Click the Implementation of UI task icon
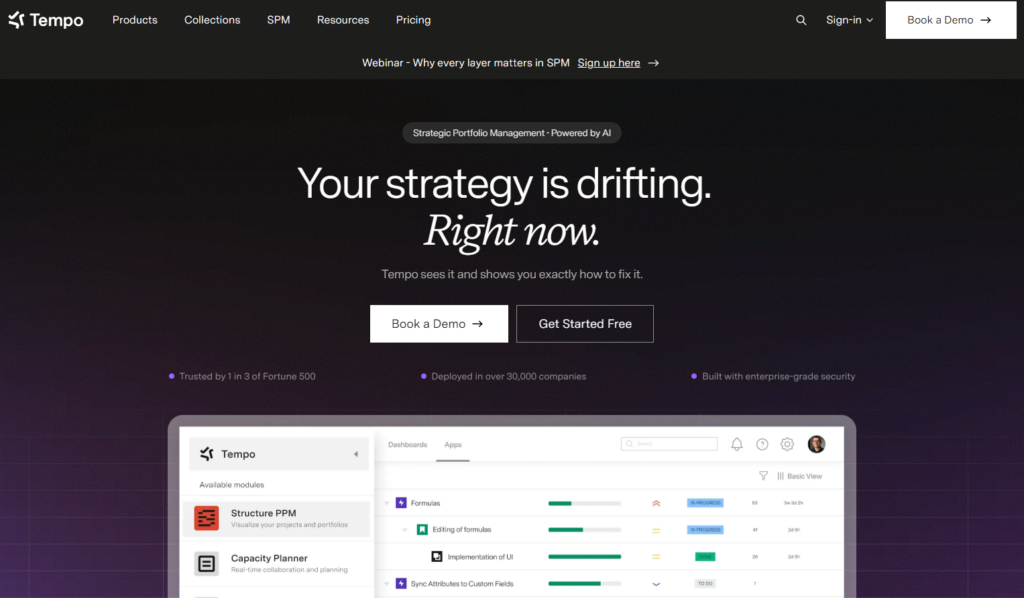This screenshot has width=1024, height=598. (x=437, y=557)
